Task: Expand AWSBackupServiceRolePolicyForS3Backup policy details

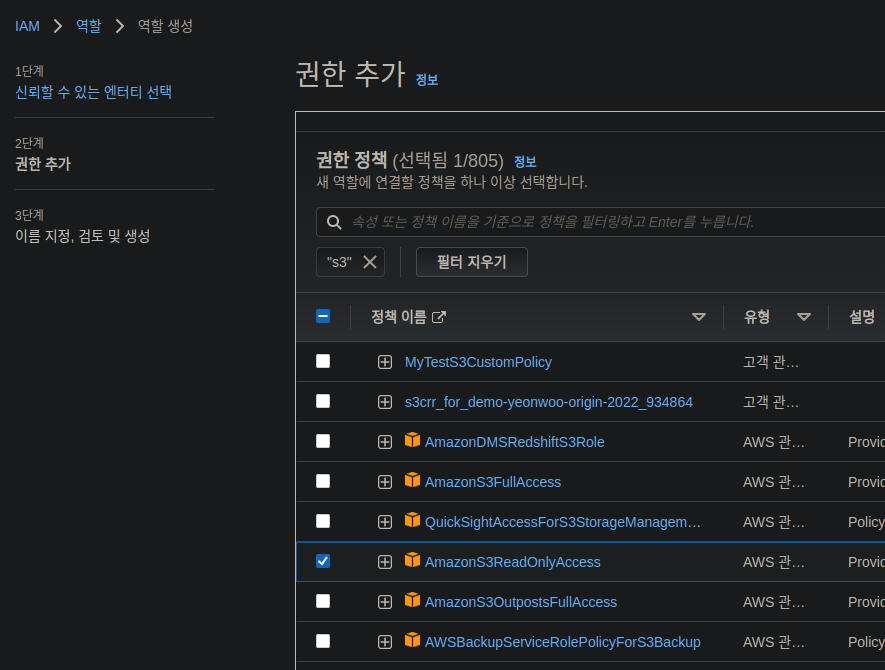Action: 385,643
